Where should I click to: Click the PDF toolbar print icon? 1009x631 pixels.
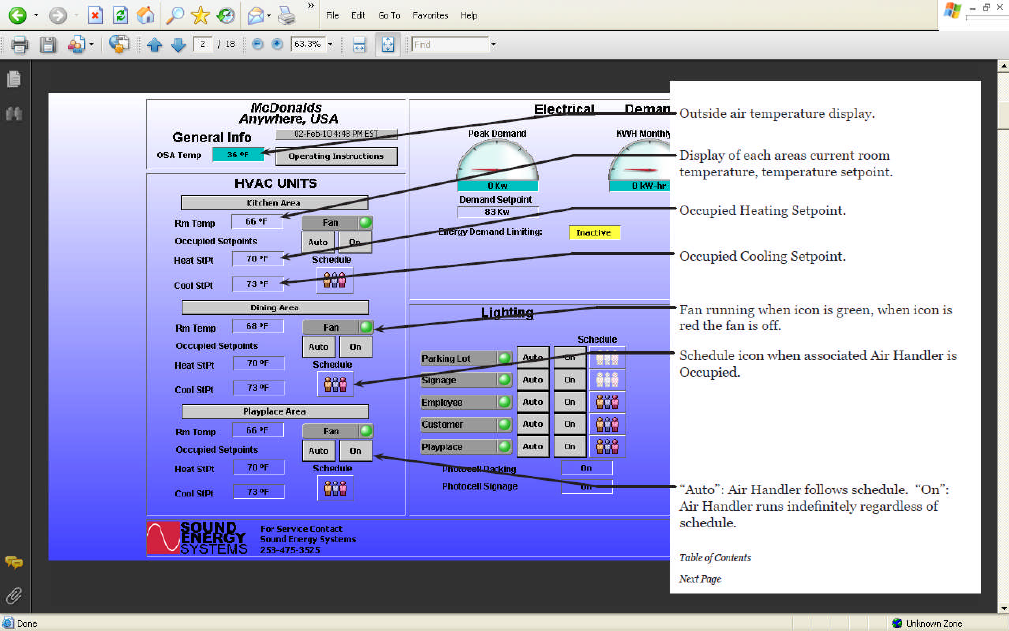point(19,45)
